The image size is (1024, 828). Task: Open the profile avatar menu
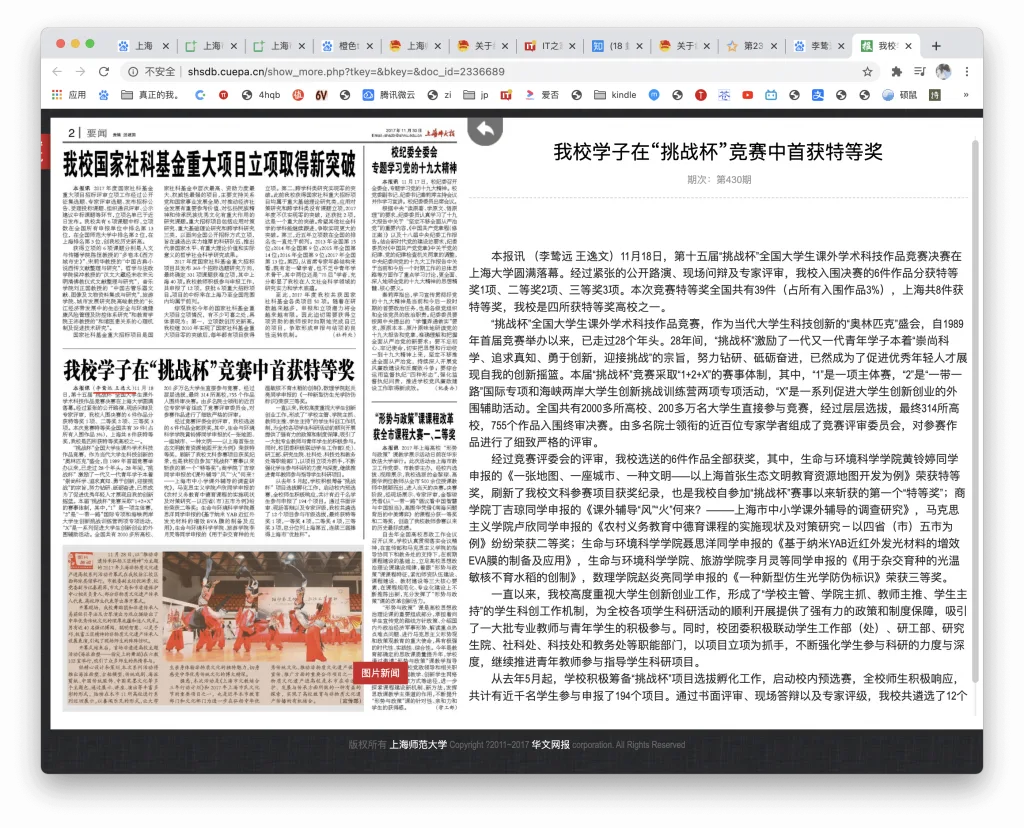tap(943, 71)
